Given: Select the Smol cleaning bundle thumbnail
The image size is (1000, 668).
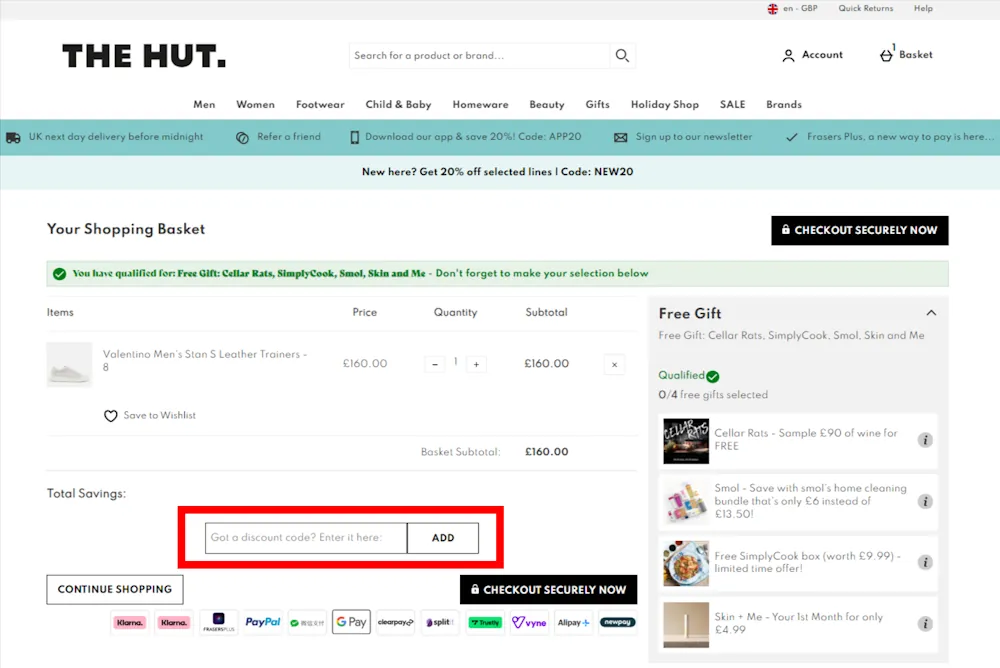Looking at the screenshot, I should pyautogui.click(x=686, y=502).
